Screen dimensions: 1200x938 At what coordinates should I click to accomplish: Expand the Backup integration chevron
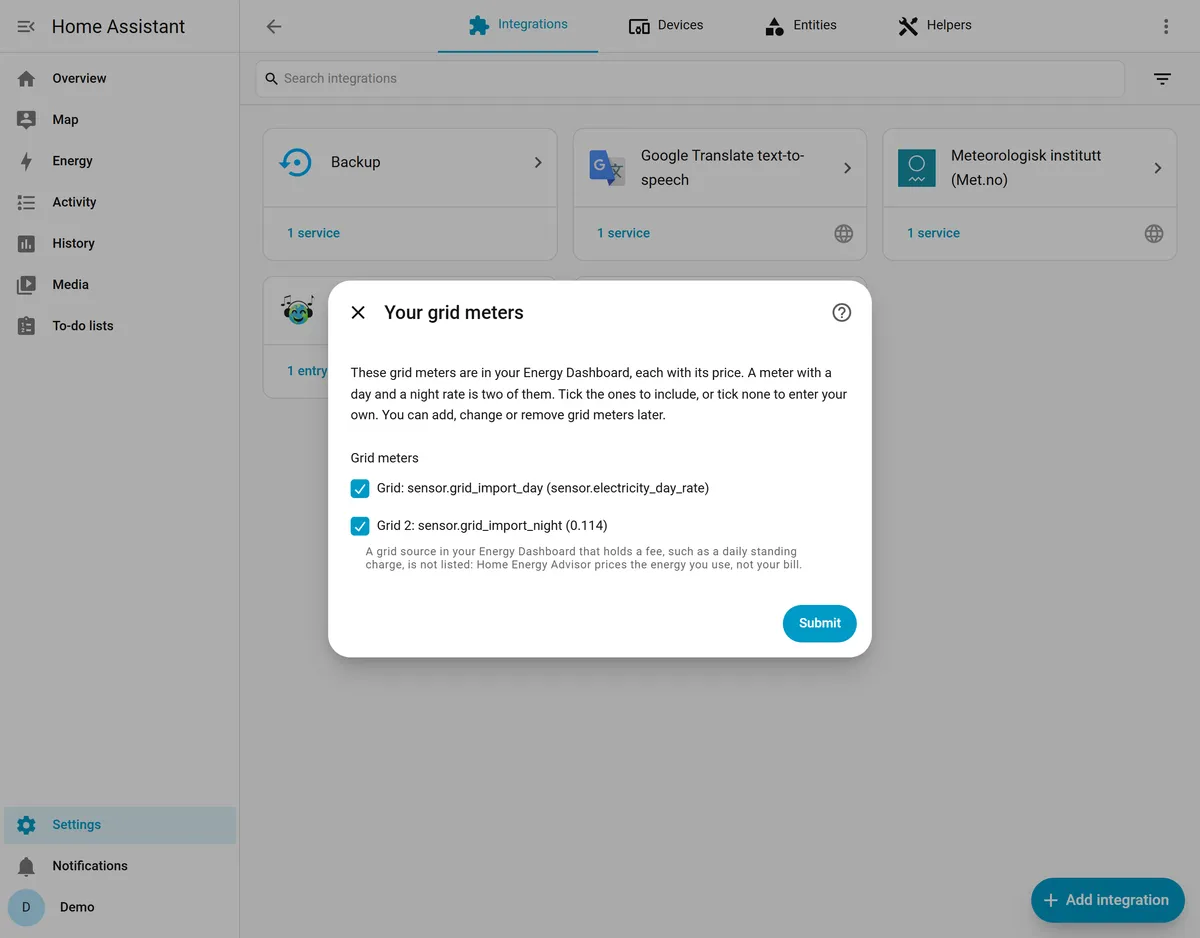538,162
